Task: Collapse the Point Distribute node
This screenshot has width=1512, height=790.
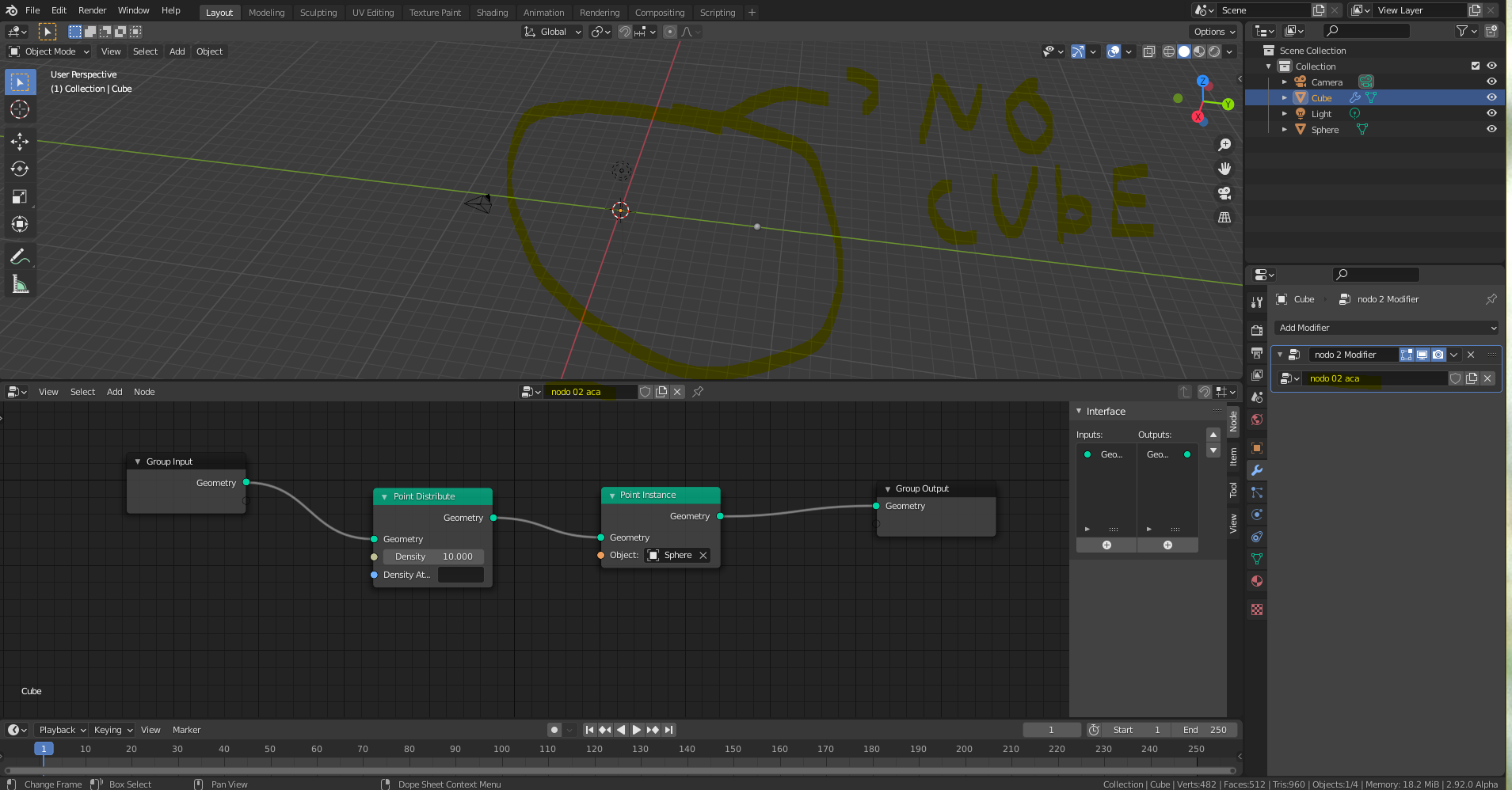Action: [x=384, y=496]
